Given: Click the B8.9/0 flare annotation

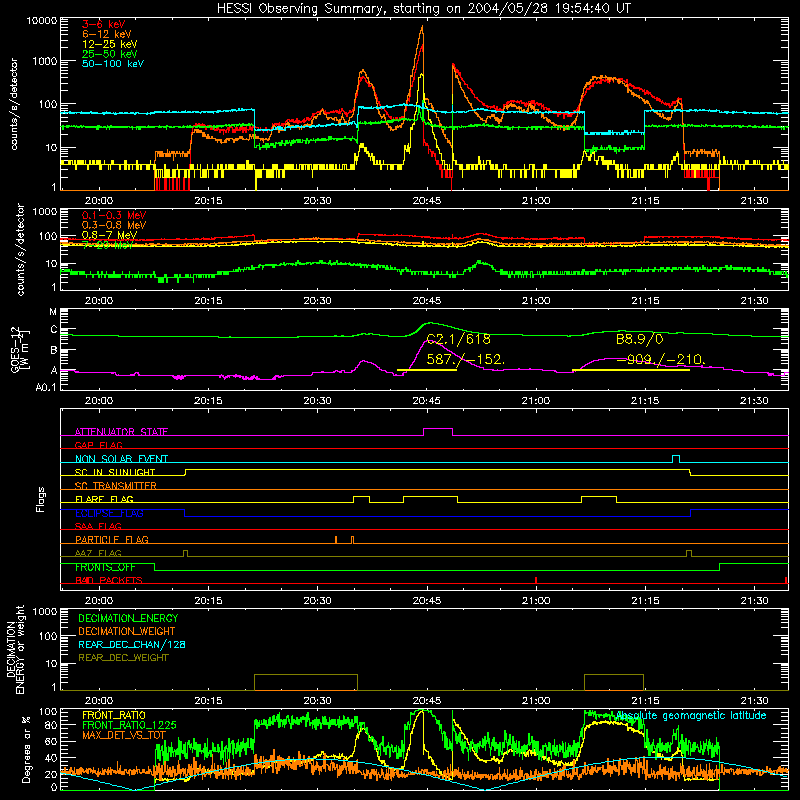Looking at the screenshot, I should click(x=639, y=339).
